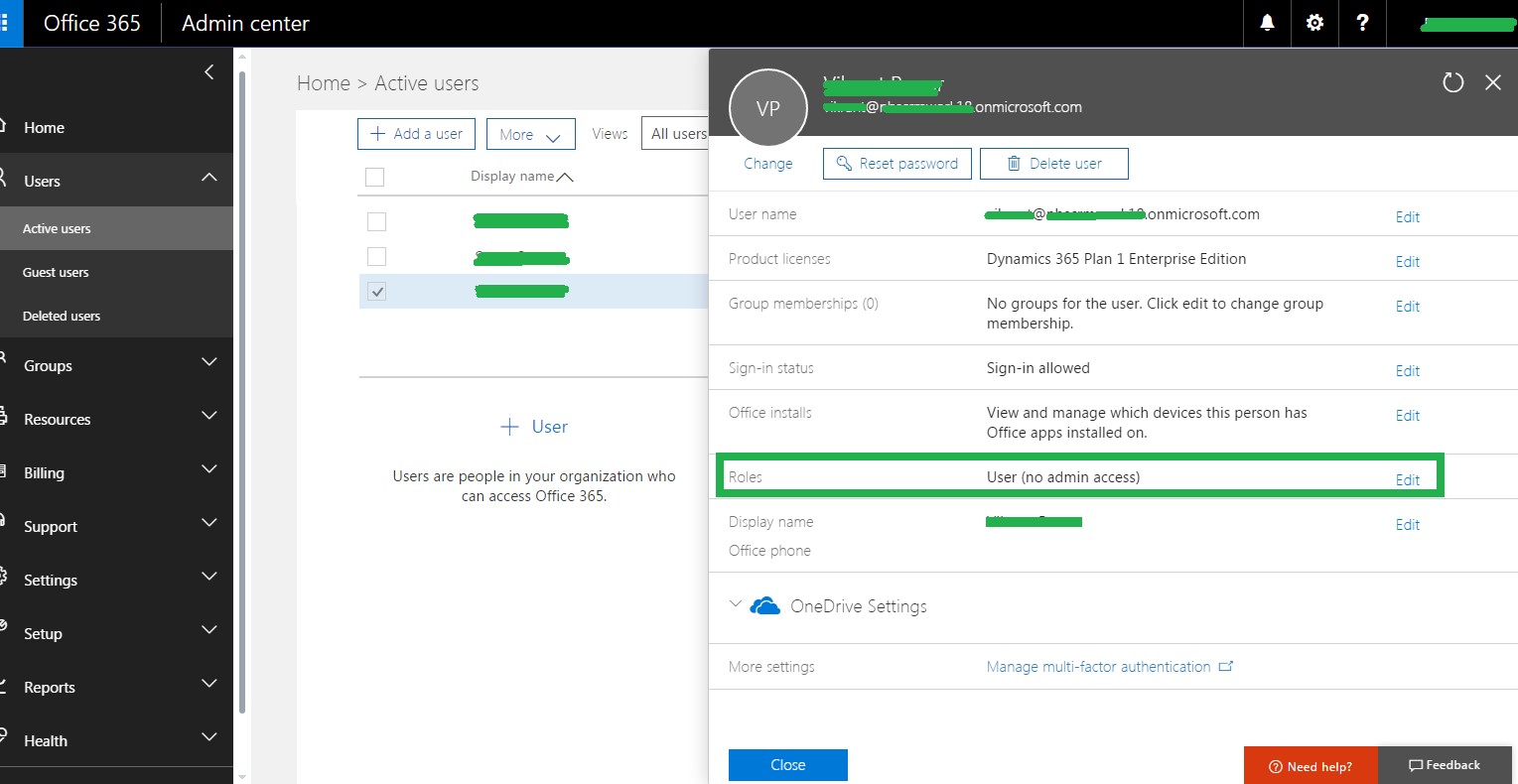Refresh the user details panel
Screen dimensions: 1518x784
tap(1452, 82)
